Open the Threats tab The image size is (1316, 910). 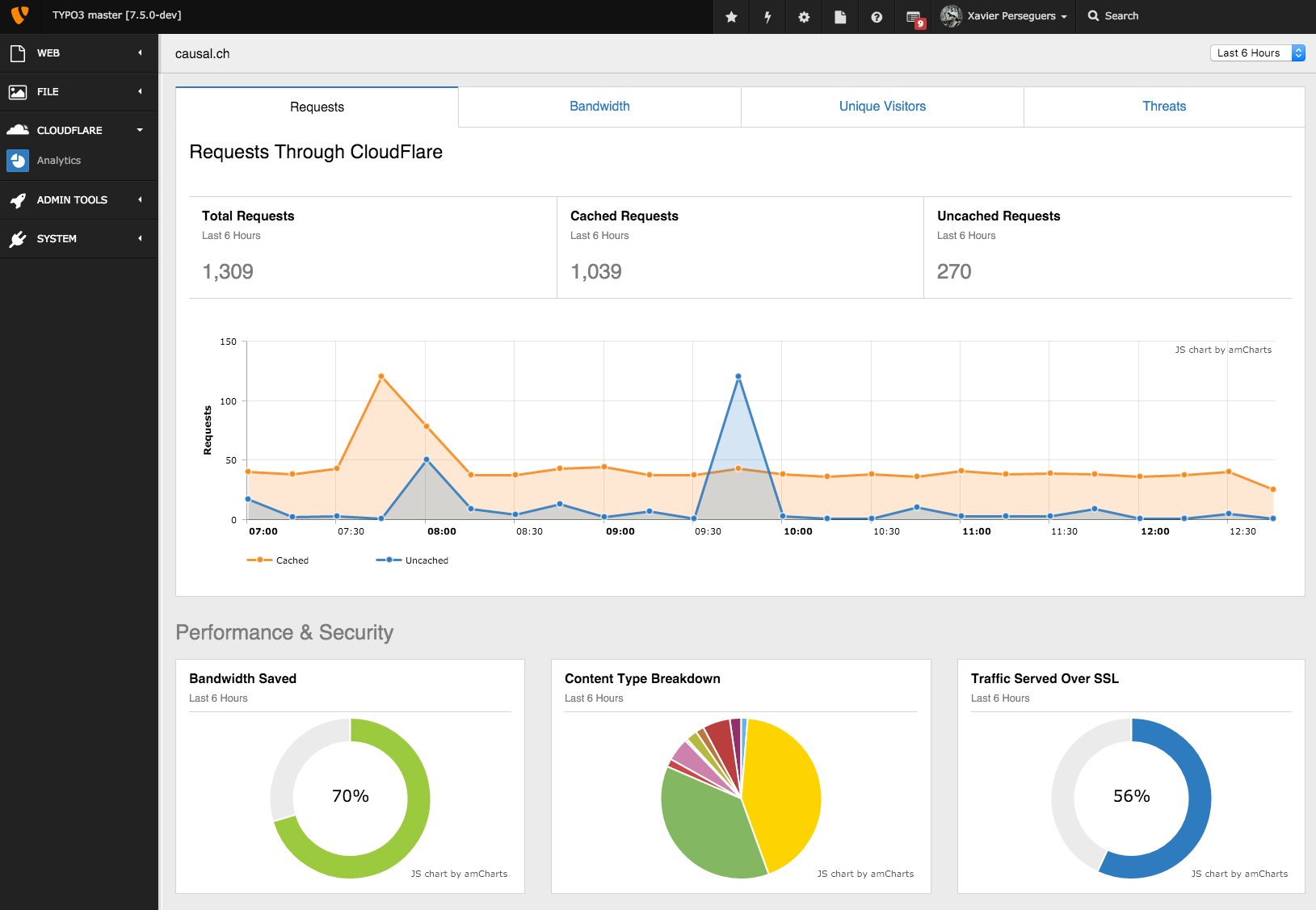tap(1163, 106)
